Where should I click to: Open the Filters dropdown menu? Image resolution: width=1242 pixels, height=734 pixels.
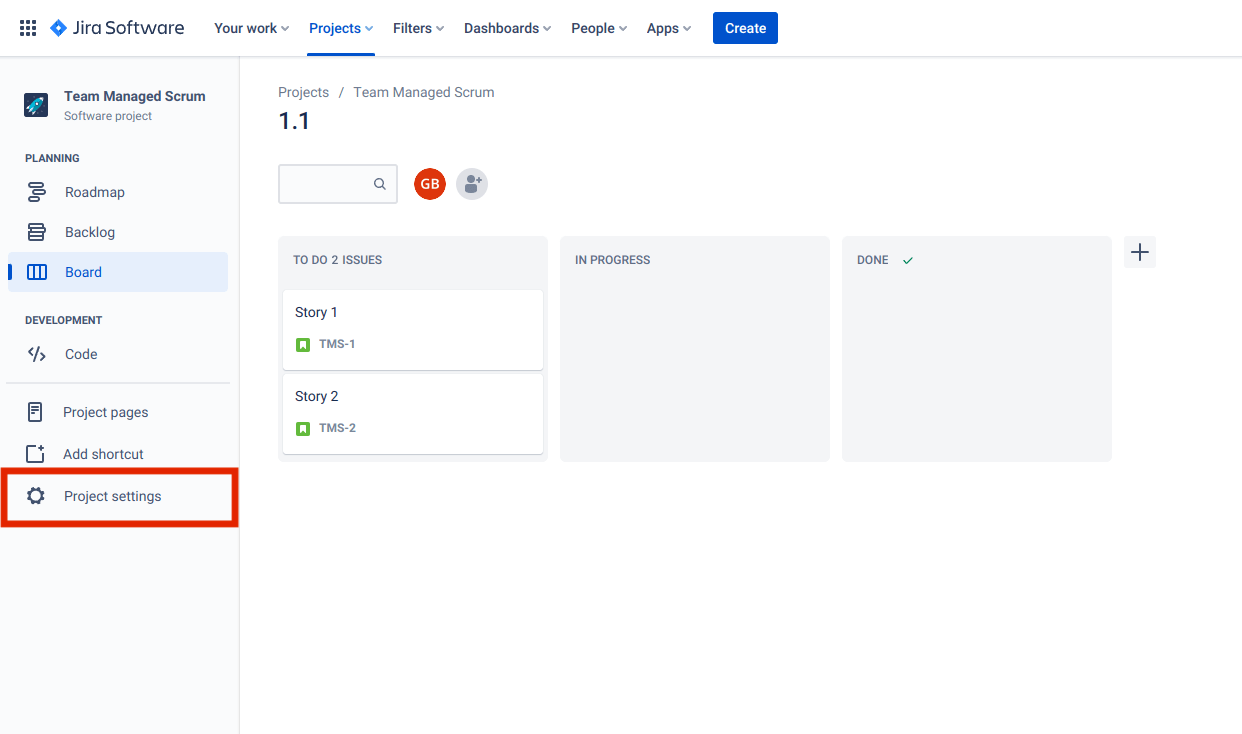(x=417, y=28)
